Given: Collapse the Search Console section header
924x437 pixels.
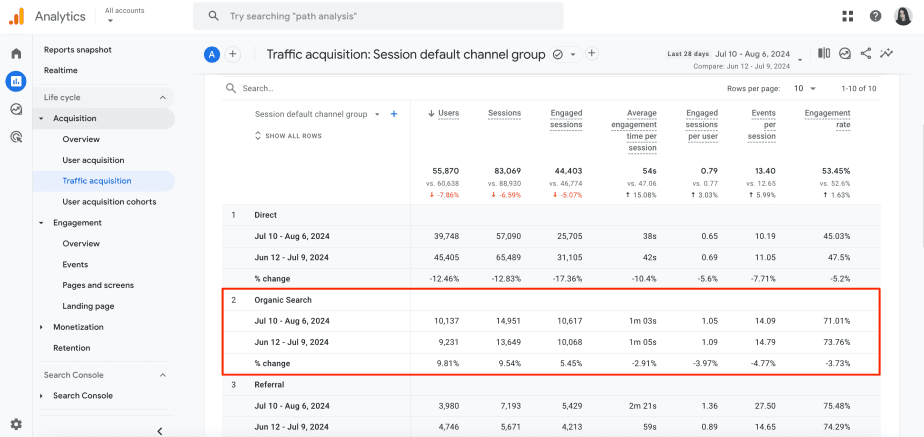Looking at the screenshot, I should [x=163, y=375].
